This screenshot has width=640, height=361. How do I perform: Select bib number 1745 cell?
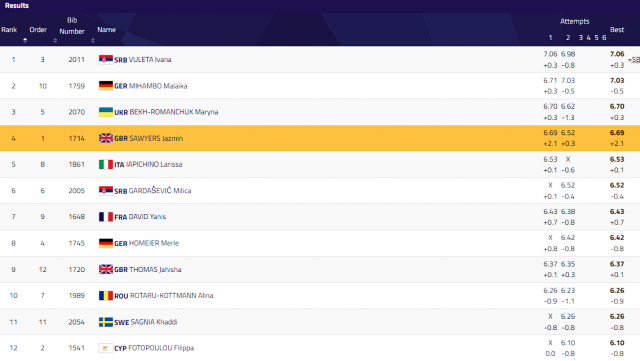(x=76, y=243)
